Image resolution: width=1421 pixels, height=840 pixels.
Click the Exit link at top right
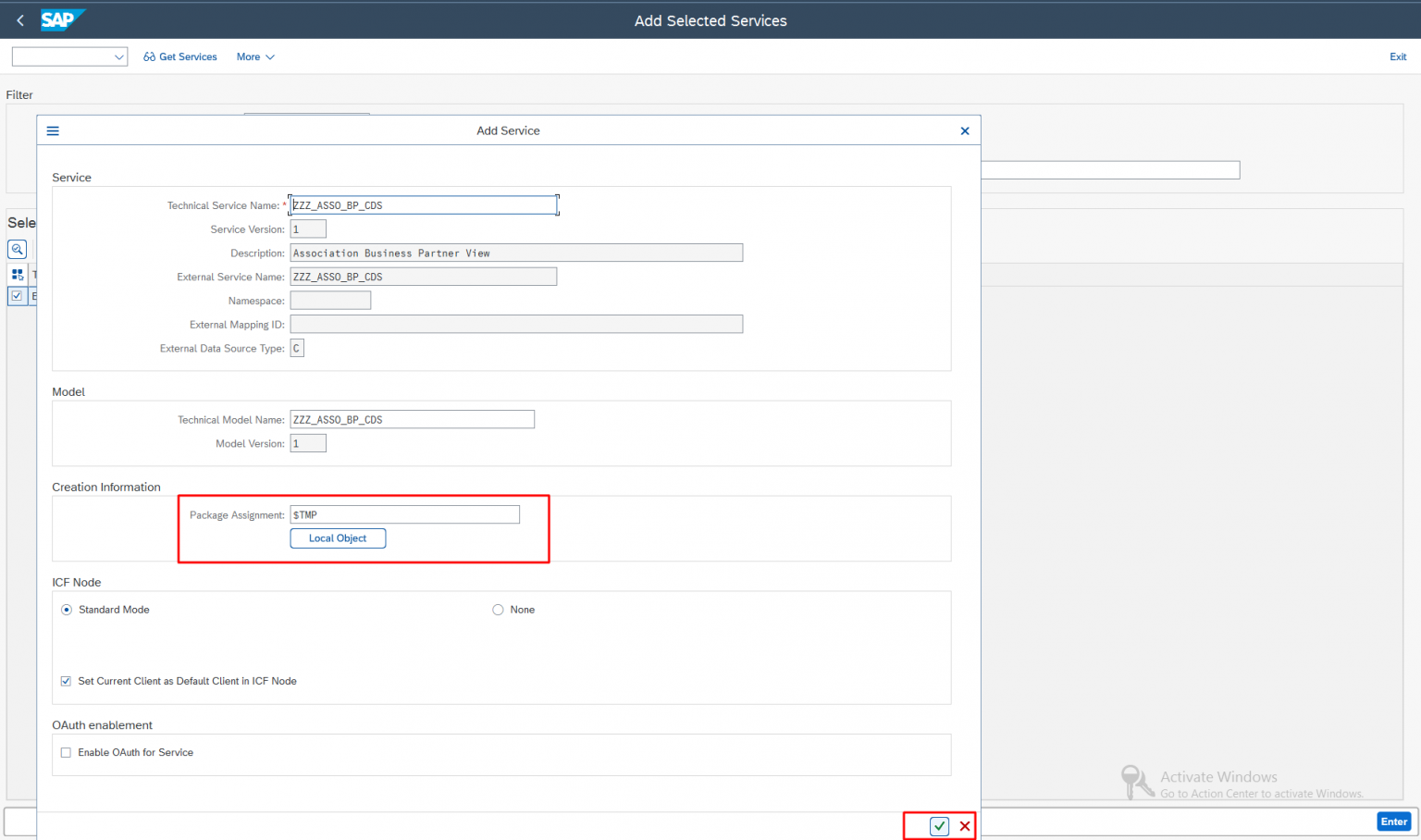click(1398, 56)
